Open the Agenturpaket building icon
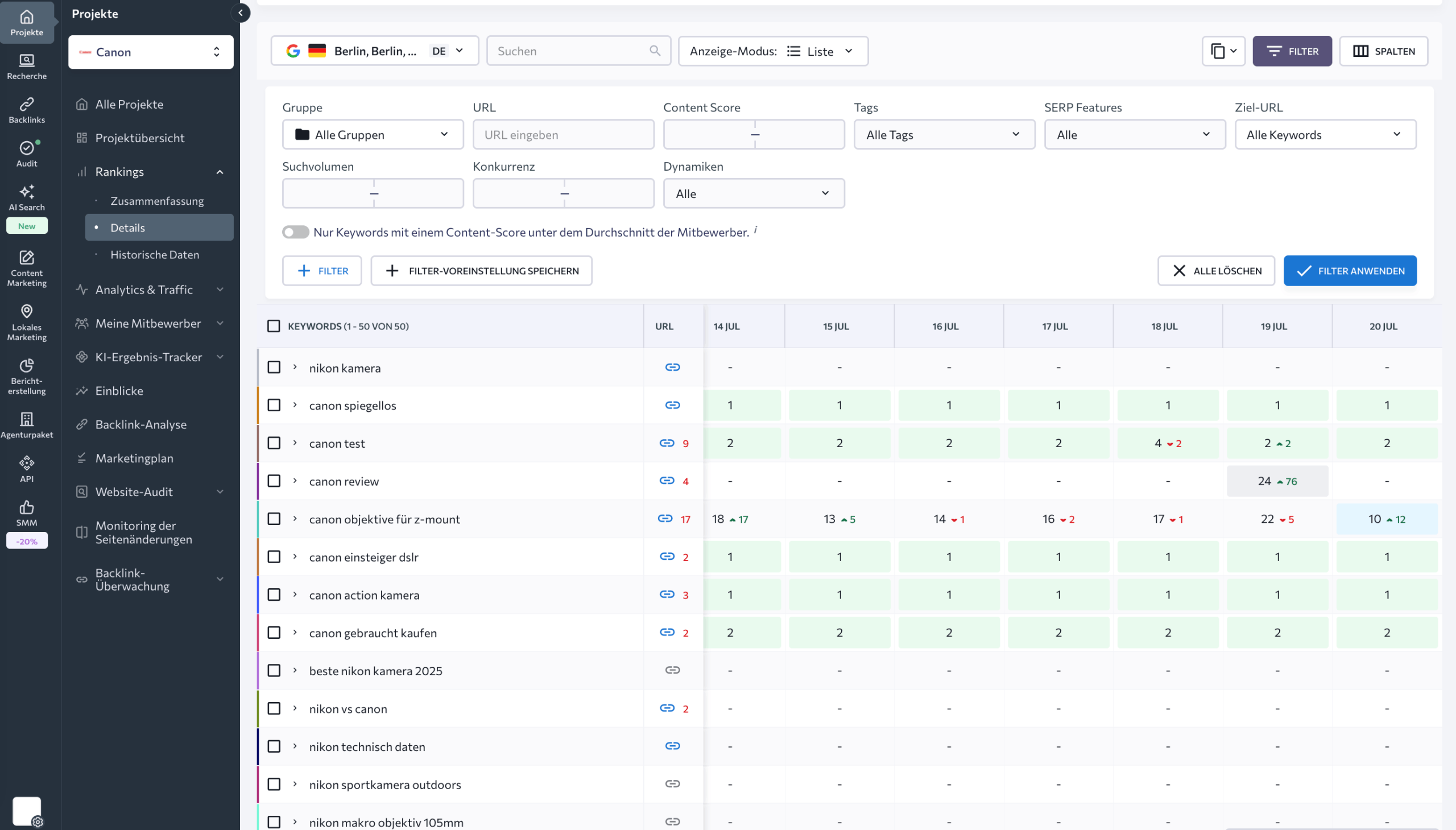The width and height of the screenshot is (1456, 830). pos(27,419)
